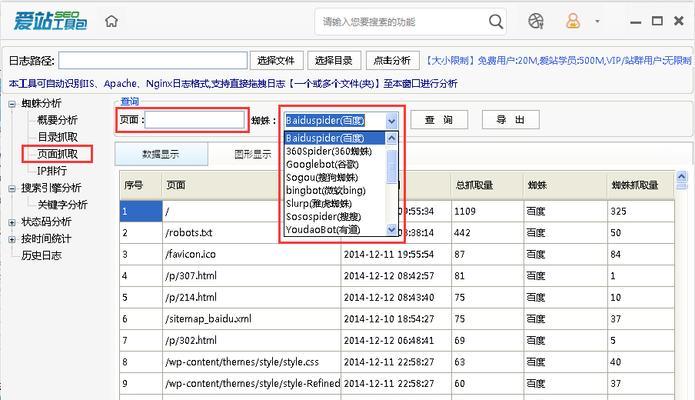The width and height of the screenshot is (695, 400).
Task: Click spider list scrollbar thumb
Action: point(391,166)
